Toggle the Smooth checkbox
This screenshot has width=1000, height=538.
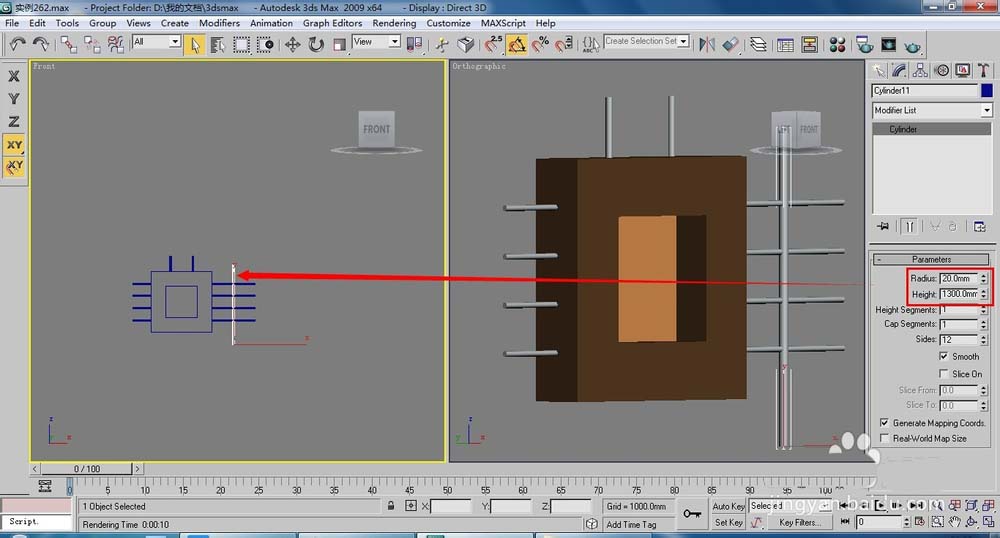click(943, 356)
